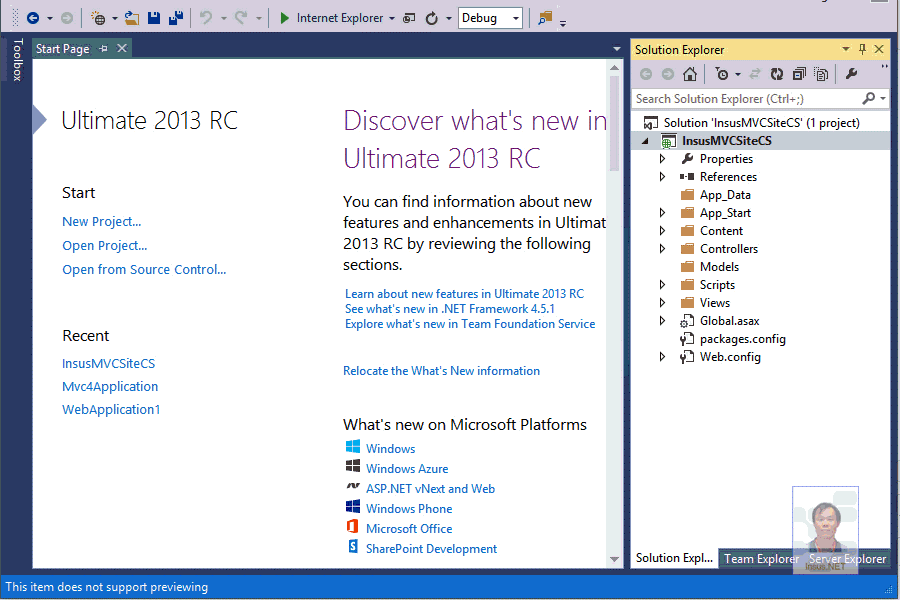Toggle Show All Files in Solution Explorer
The width and height of the screenshot is (900, 600).
[821, 74]
